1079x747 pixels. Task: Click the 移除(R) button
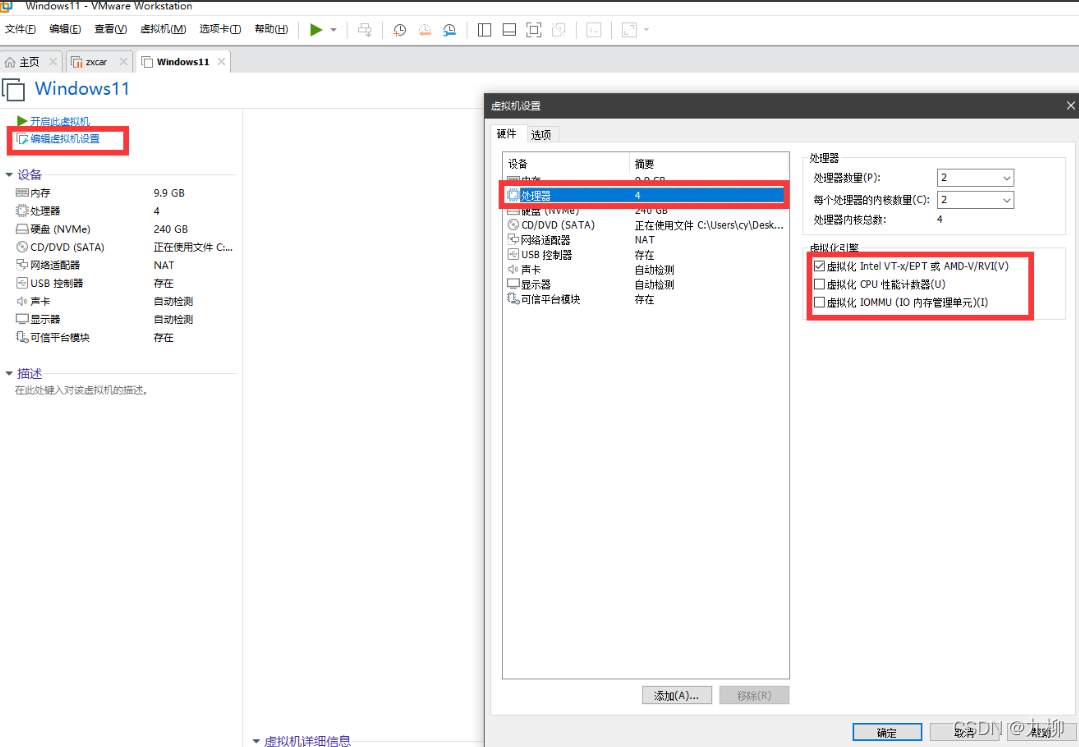pyautogui.click(x=754, y=695)
